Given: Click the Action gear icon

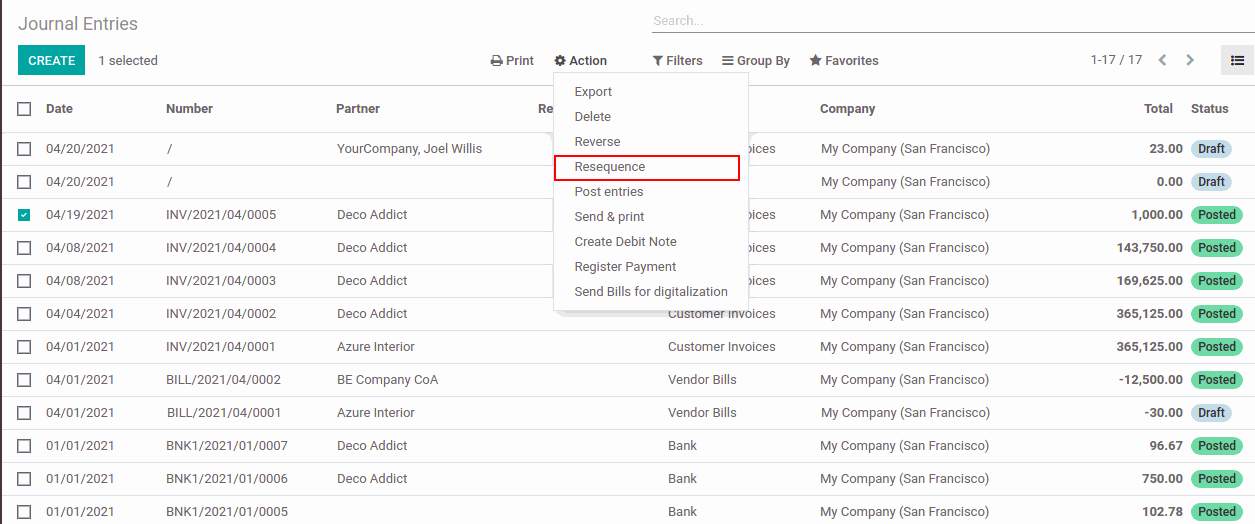Looking at the screenshot, I should (x=560, y=61).
